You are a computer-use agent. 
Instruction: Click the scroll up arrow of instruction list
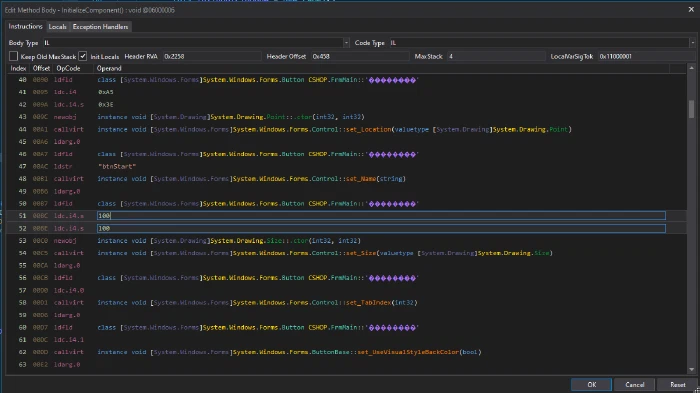point(692,68)
